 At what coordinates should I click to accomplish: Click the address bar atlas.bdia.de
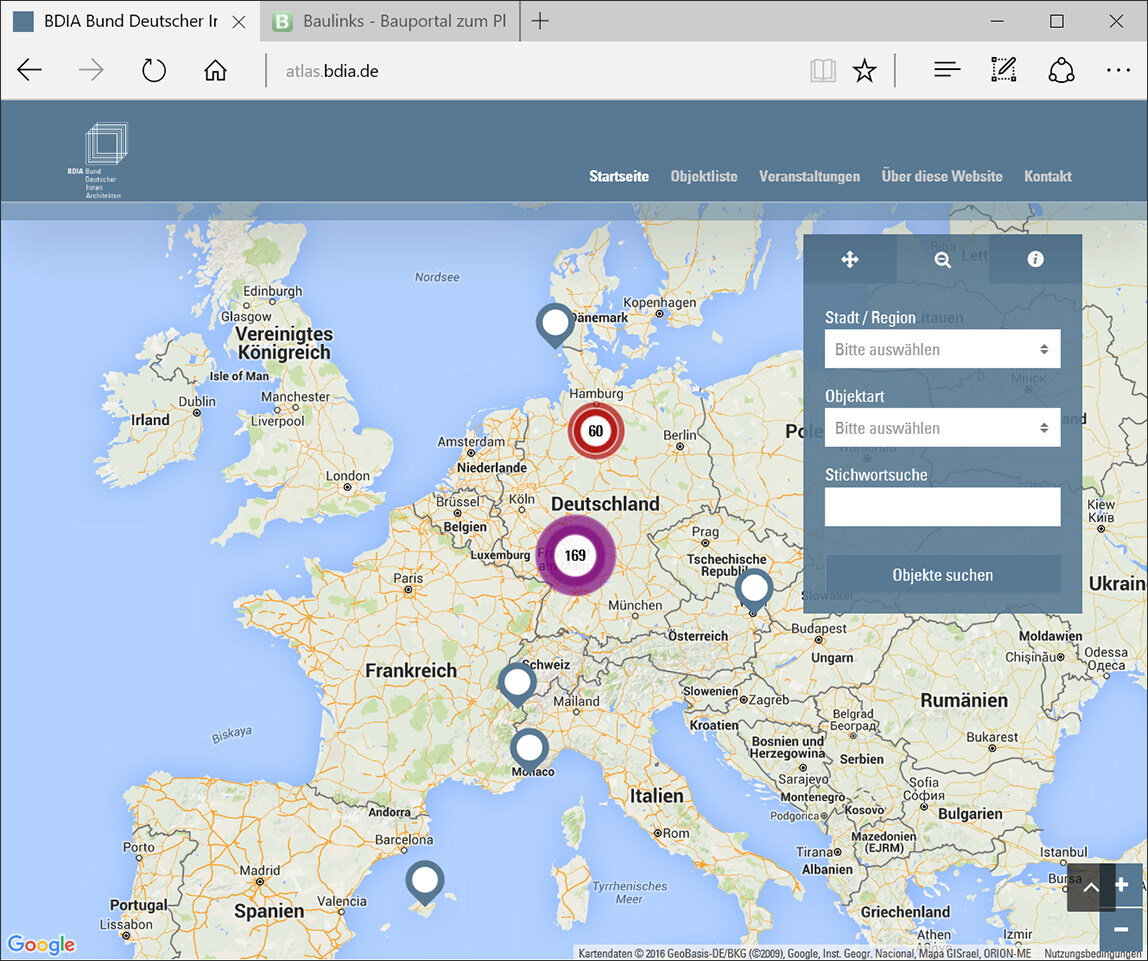[332, 71]
